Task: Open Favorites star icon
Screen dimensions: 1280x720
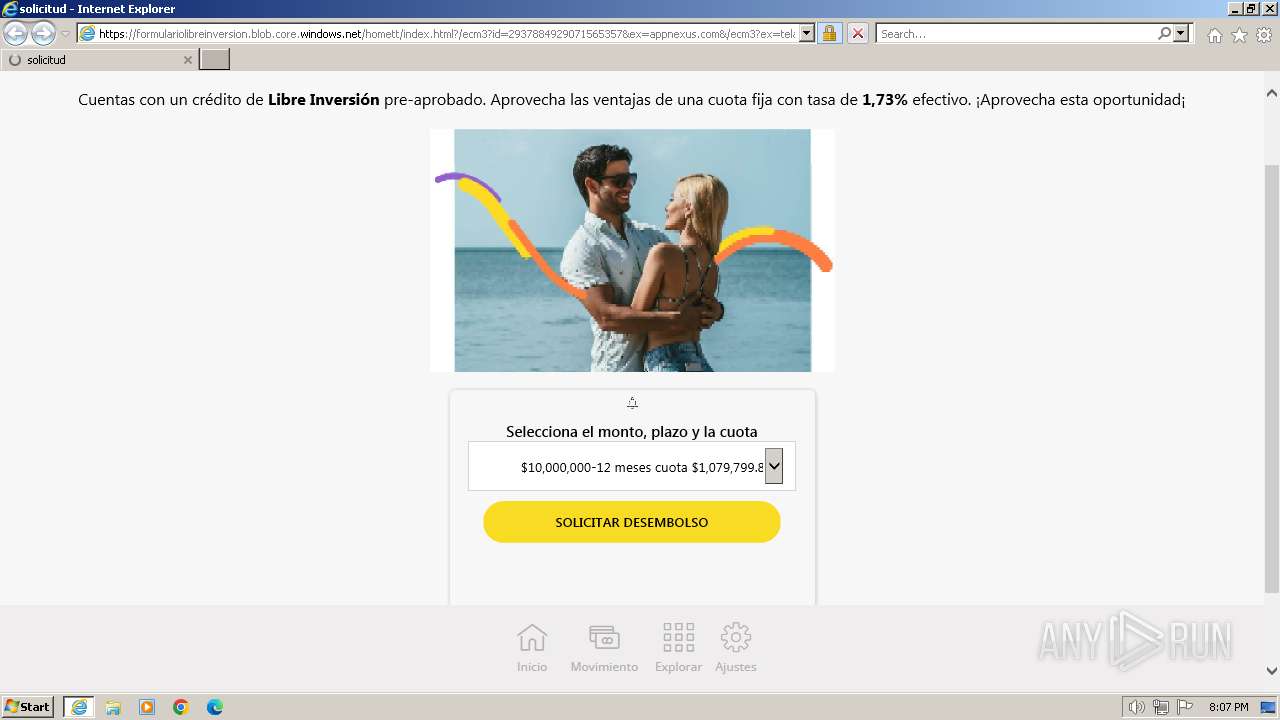Action: (x=1239, y=35)
